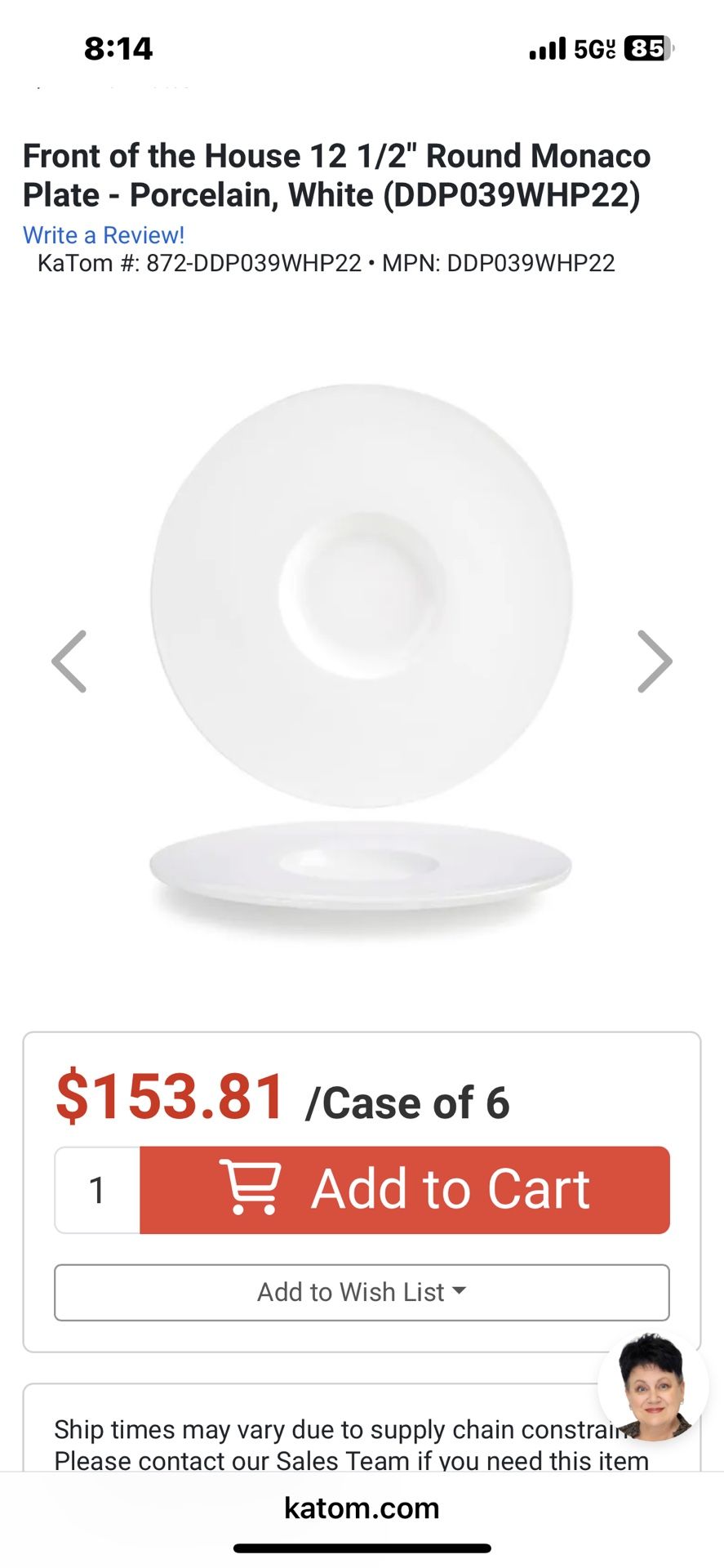Screen dimensions: 724x1568
Task: Open live chat via the agent avatar
Action: pyautogui.click(x=653, y=1387)
